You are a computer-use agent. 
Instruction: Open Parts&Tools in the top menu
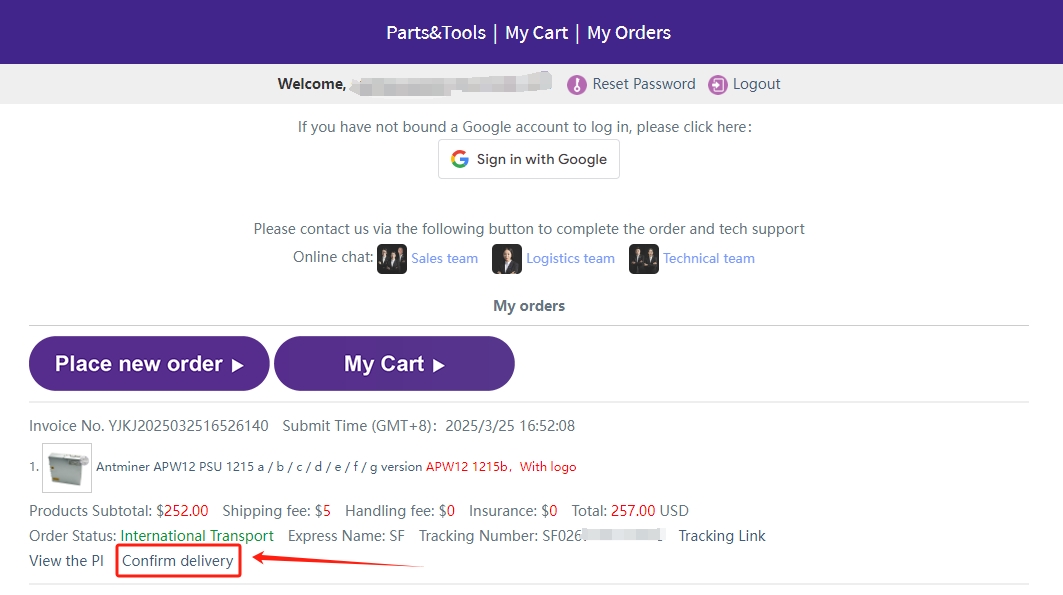point(436,33)
